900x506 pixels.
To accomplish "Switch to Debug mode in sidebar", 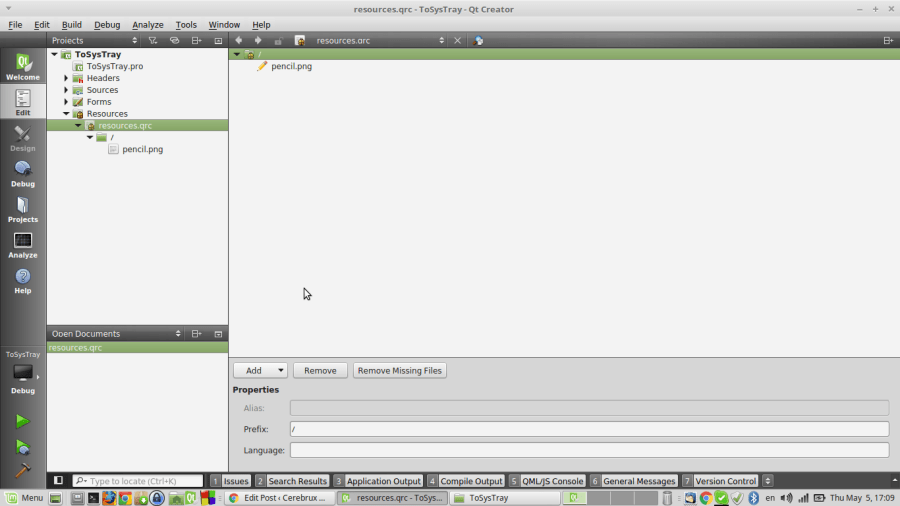I will [x=23, y=174].
